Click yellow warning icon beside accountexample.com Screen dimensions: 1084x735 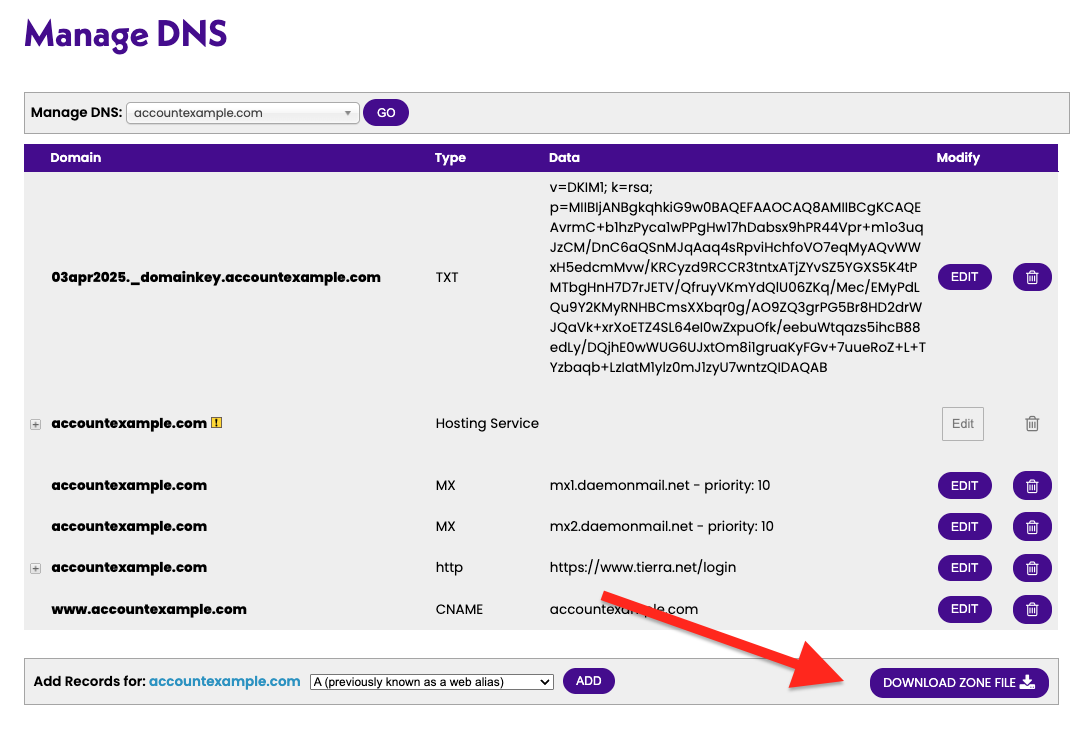pos(217,423)
